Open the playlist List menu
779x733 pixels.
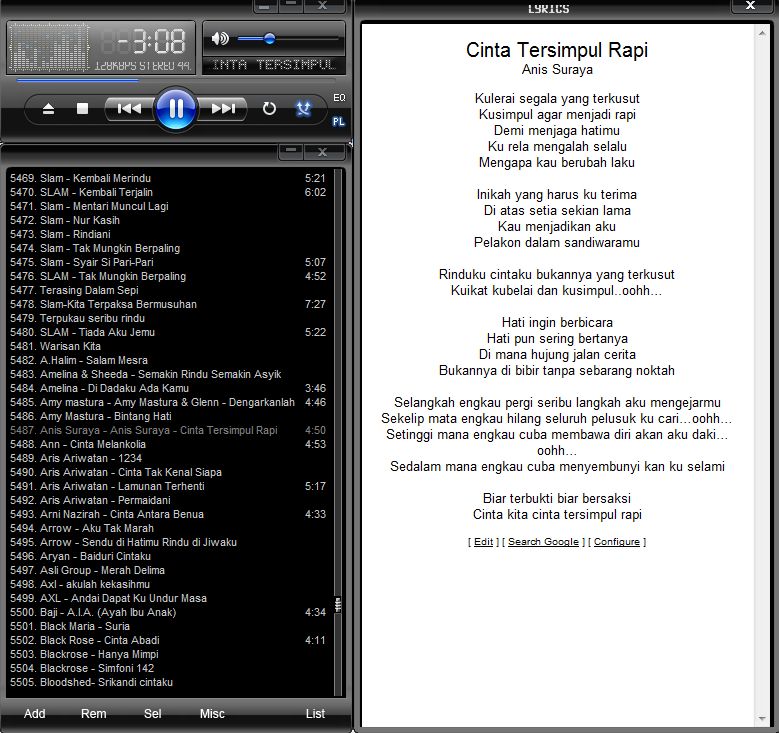pos(315,714)
